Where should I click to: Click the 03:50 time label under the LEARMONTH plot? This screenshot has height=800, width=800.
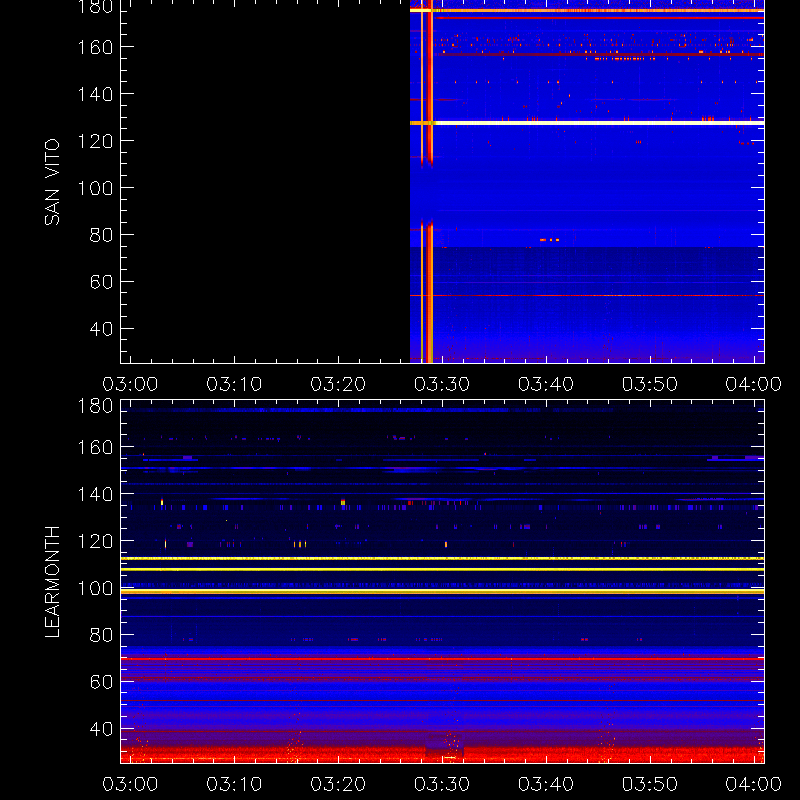[649, 784]
